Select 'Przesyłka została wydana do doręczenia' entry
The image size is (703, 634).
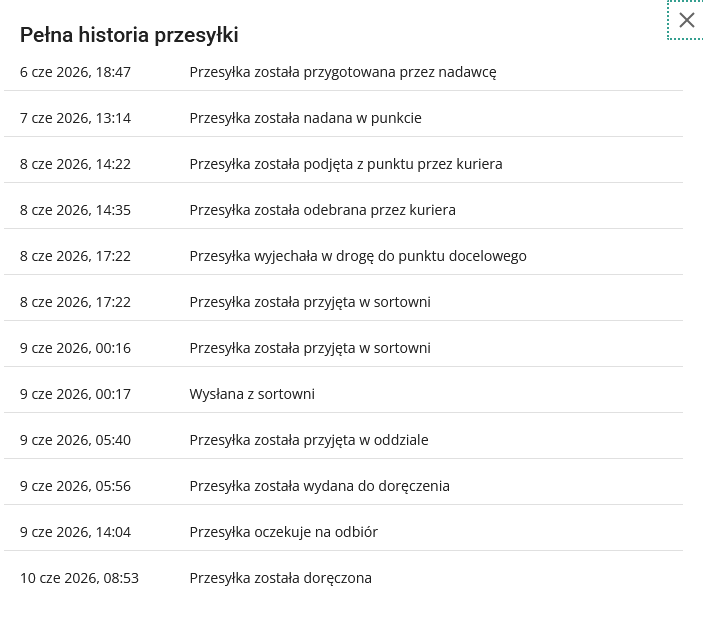(319, 486)
